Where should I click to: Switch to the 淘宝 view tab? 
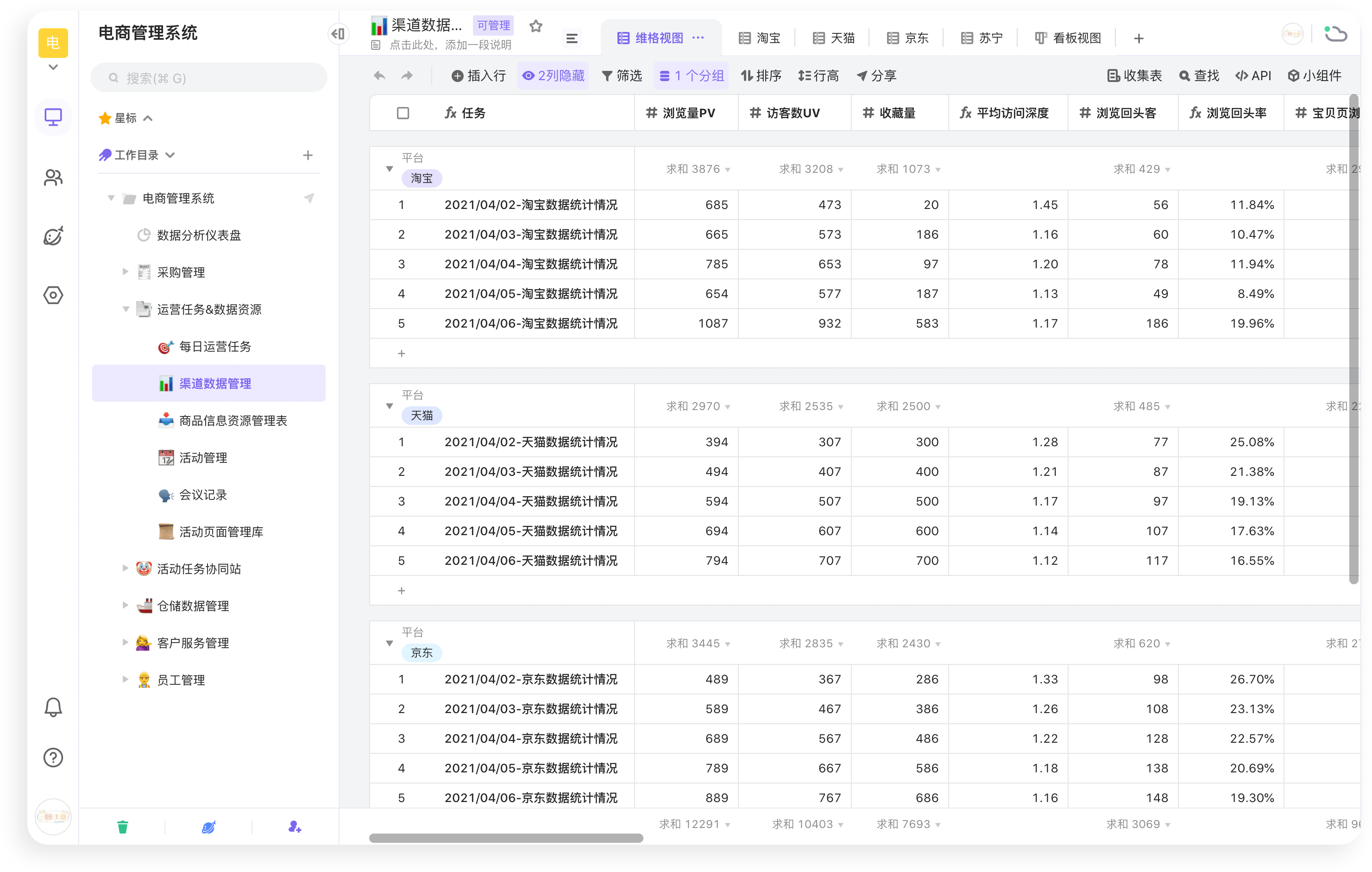760,38
